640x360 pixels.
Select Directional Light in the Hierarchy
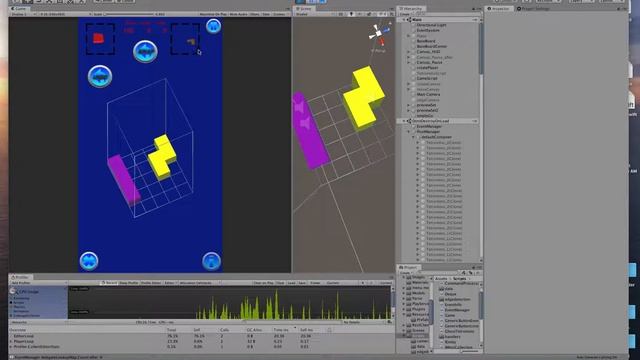click(431, 25)
